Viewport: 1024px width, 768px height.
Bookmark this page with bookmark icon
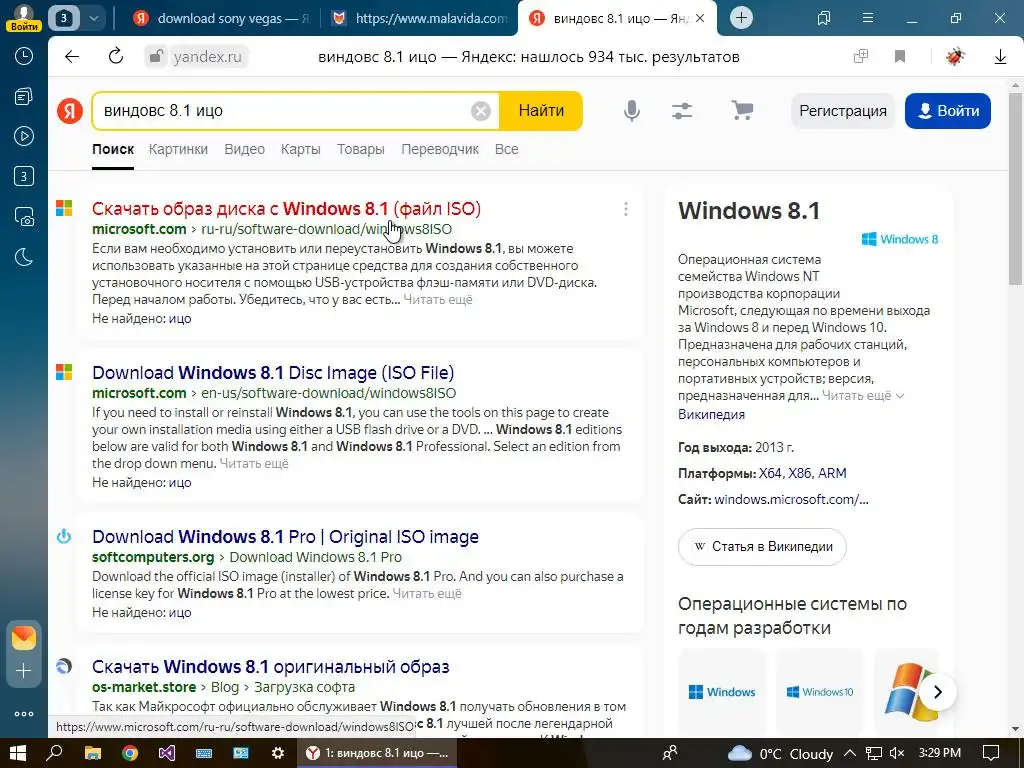(900, 57)
